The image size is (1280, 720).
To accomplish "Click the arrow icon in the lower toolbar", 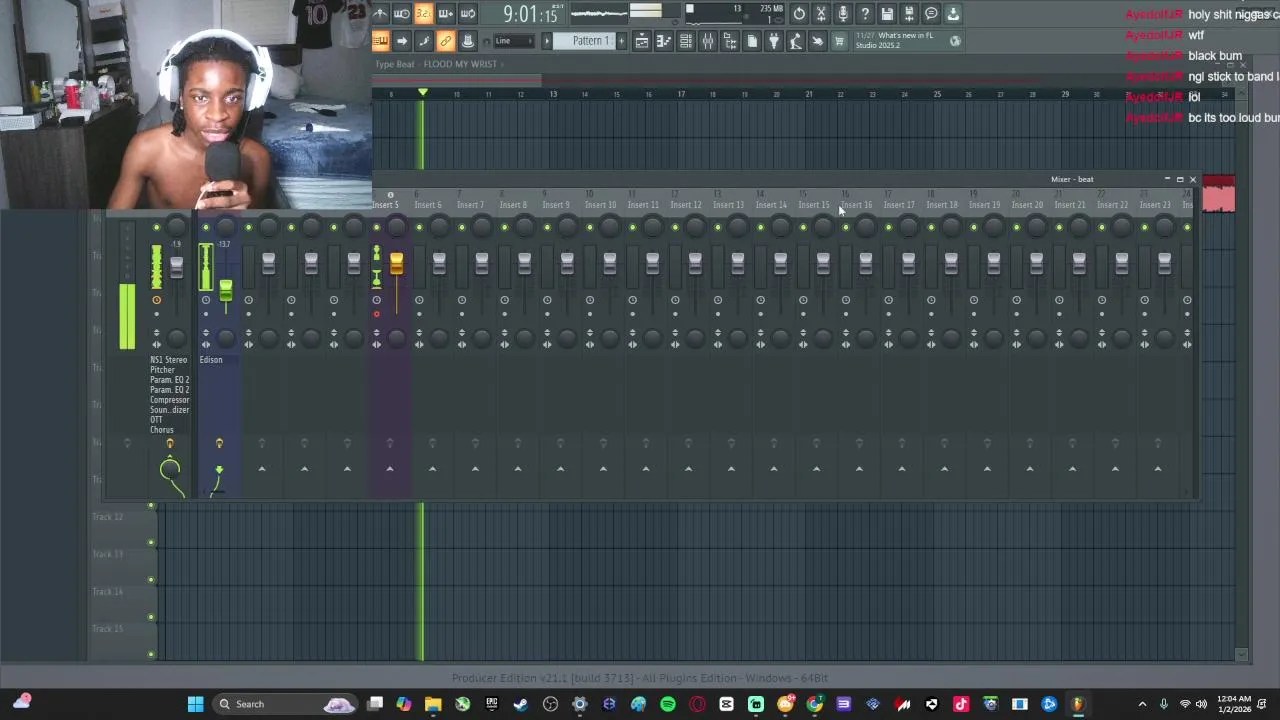I will pos(402,41).
